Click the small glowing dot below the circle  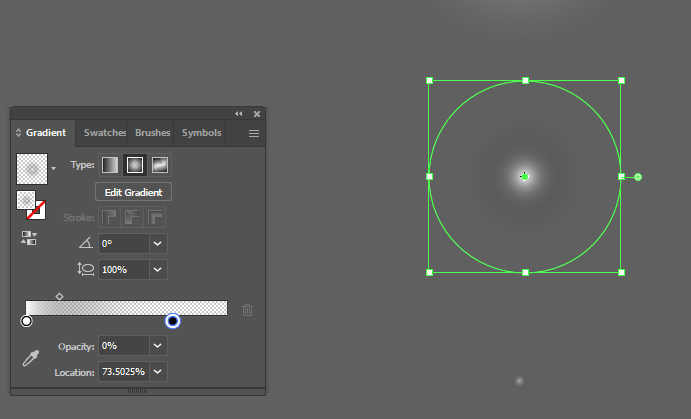[520, 381]
